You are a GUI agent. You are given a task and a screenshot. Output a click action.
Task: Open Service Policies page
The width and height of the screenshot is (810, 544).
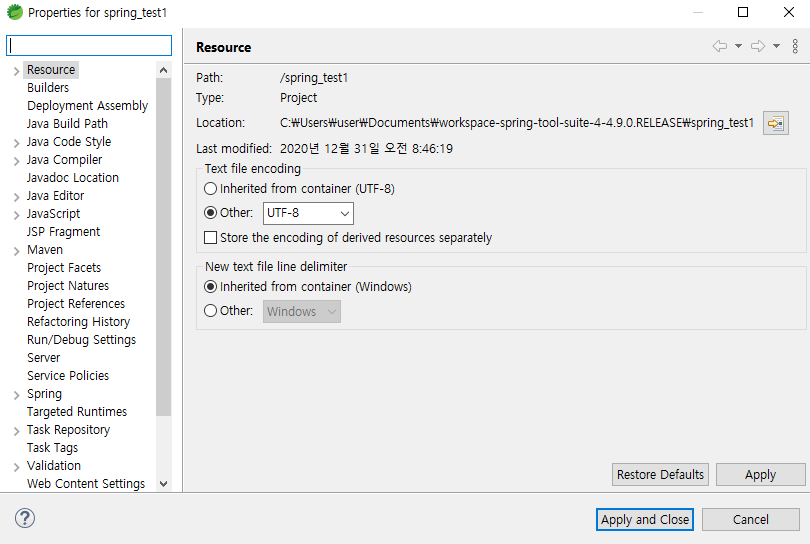tap(68, 376)
